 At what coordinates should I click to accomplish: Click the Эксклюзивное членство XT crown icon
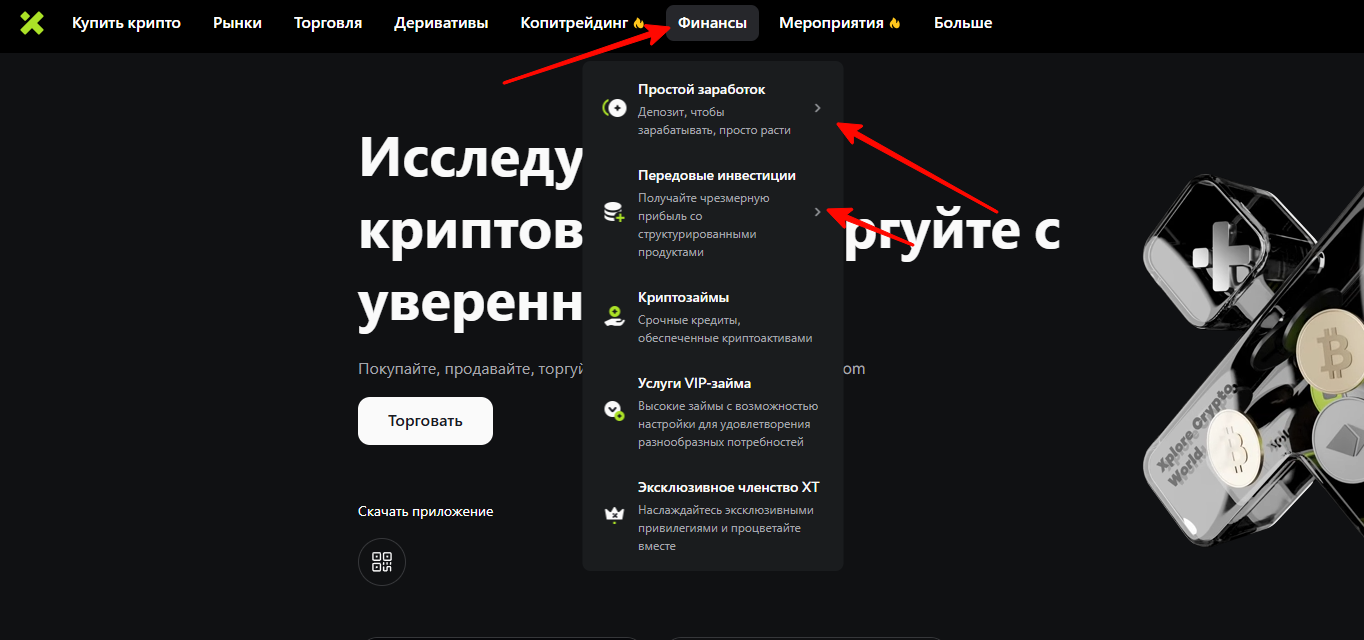click(614, 515)
